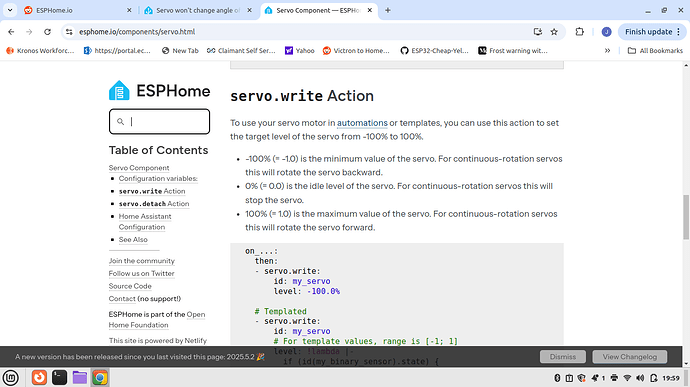The width and height of the screenshot is (690, 387).
Task: Open the Extensions puzzle icon
Action: point(580,32)
